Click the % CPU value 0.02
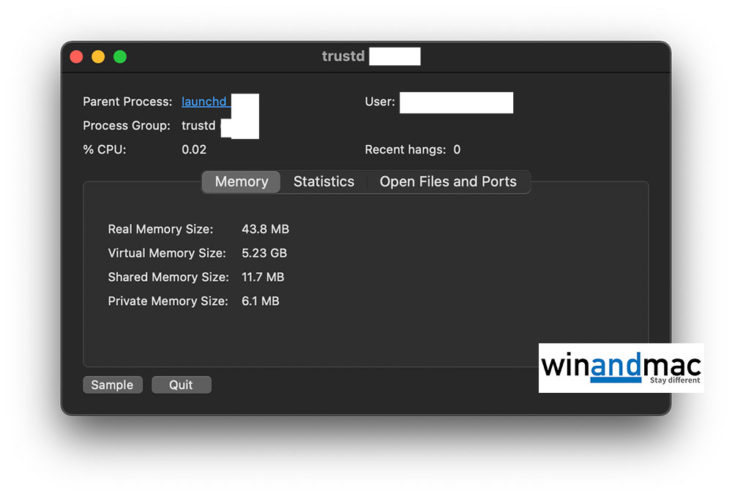This screenshot has width=732, height=496. [x=194, y=150]
